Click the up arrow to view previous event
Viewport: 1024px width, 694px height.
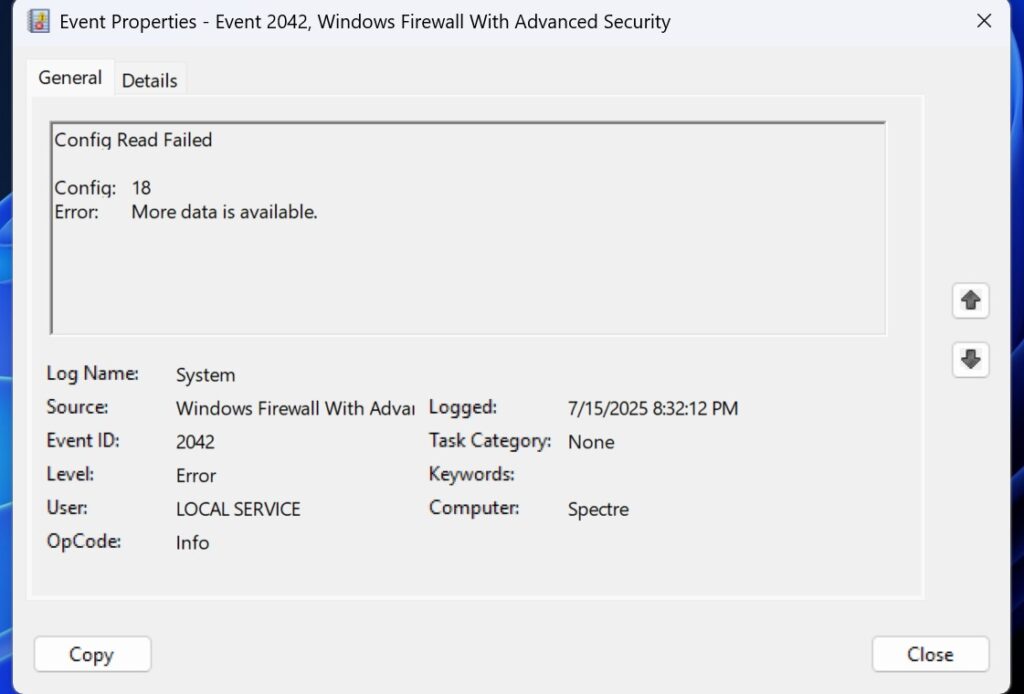click(x=970, y=300)
